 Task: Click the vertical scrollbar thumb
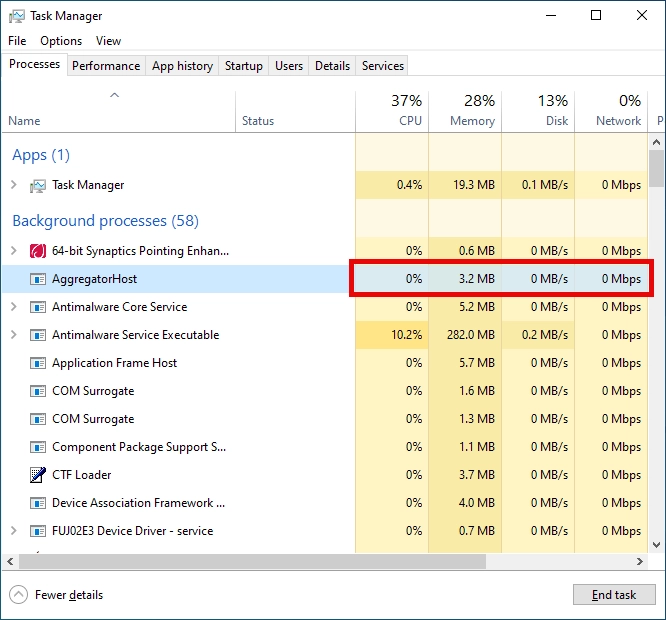pyautogui.click(x=657, y=169)
